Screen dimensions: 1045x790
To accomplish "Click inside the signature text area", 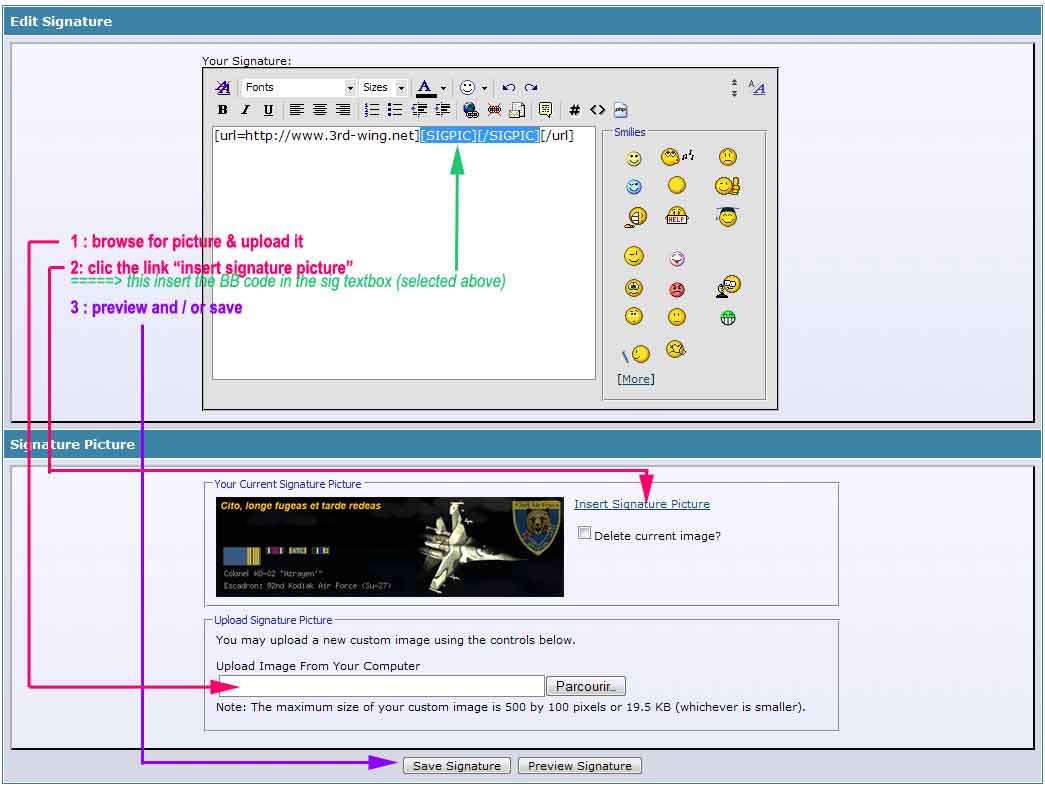I will pos(404,253).
